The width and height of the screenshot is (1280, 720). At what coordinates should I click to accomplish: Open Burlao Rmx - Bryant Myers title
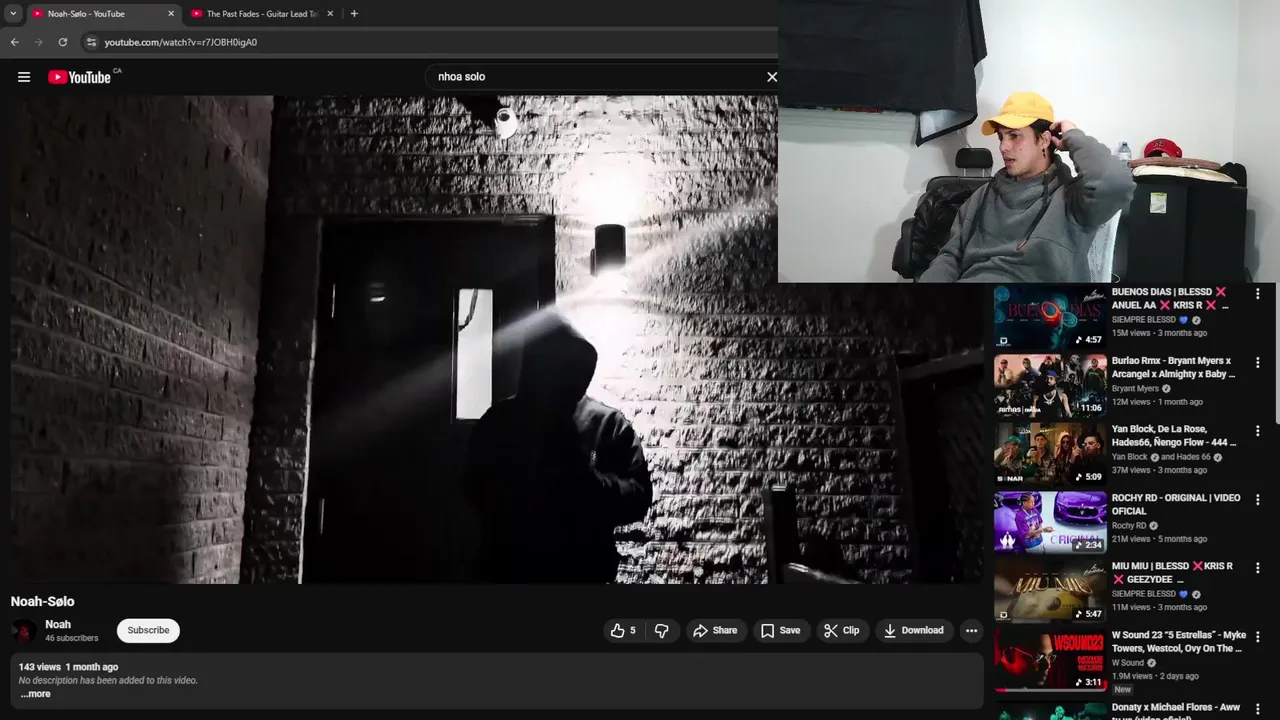click(1174, 367)
